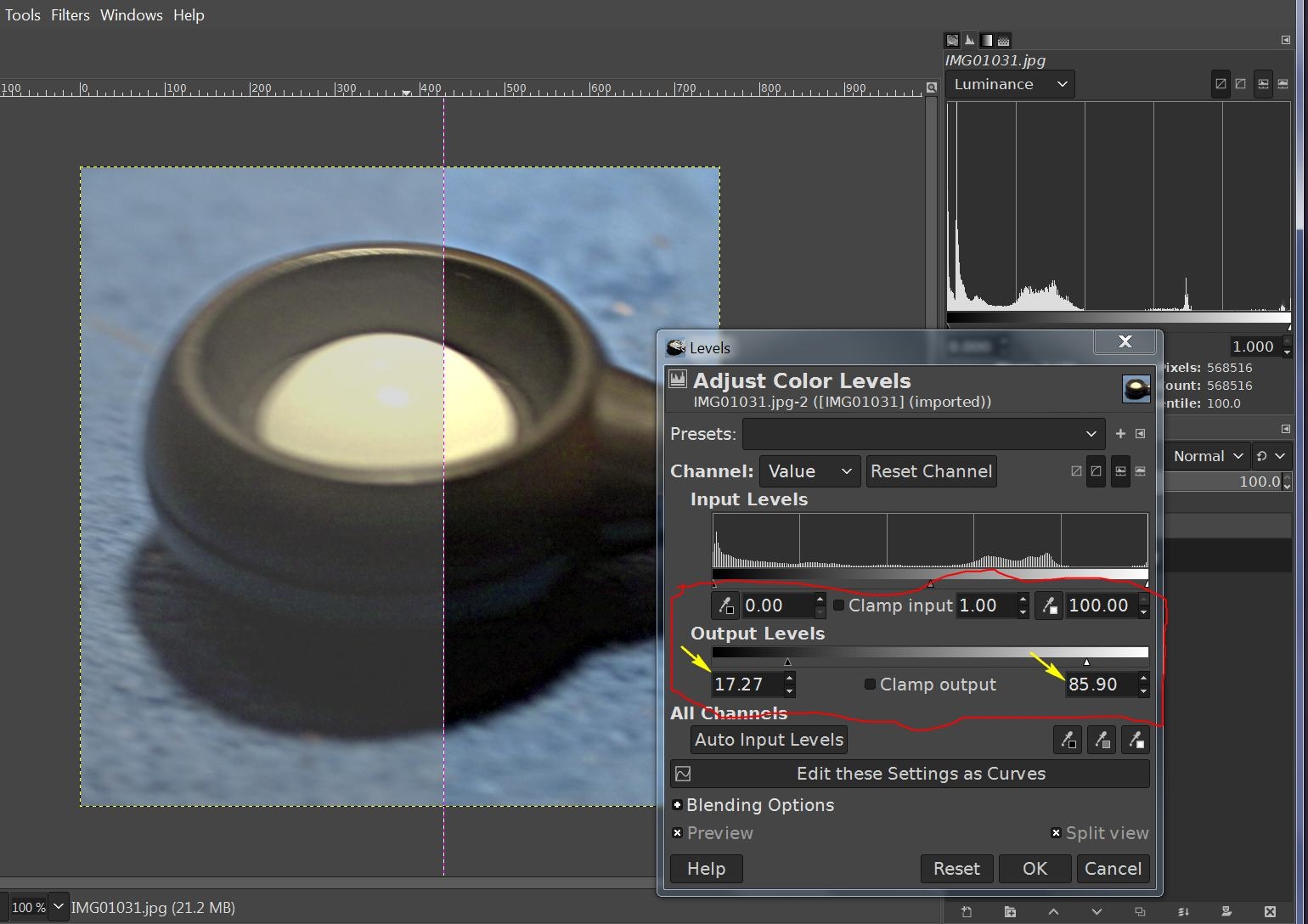Click the low output level slider triangle

tap(787, 662)
